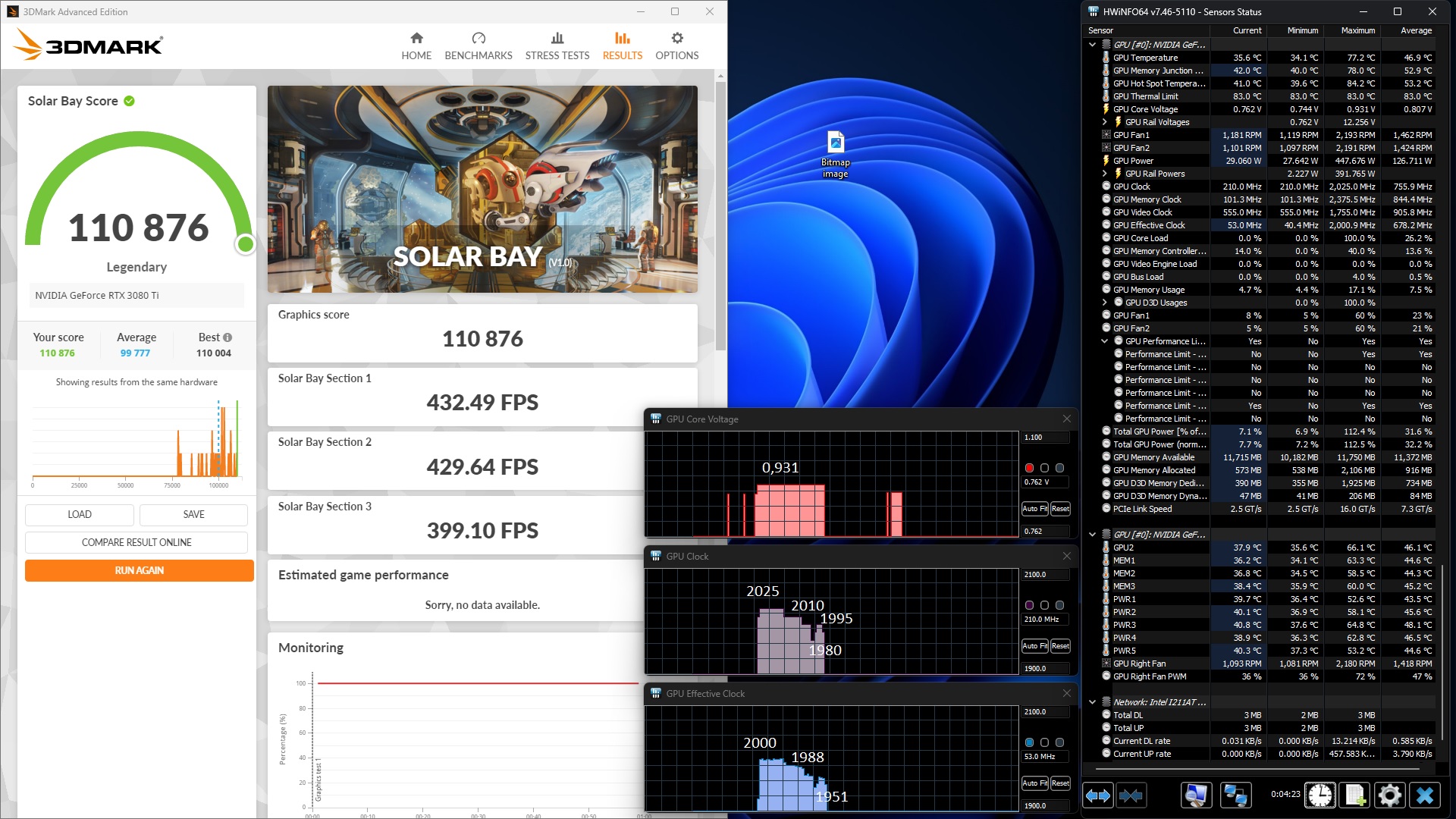Image resolution: width=1456 pixels, height=819 pixels.
Task: Click the HWiNFO summary monitor icon
Action: click(x=1196, y=795)
